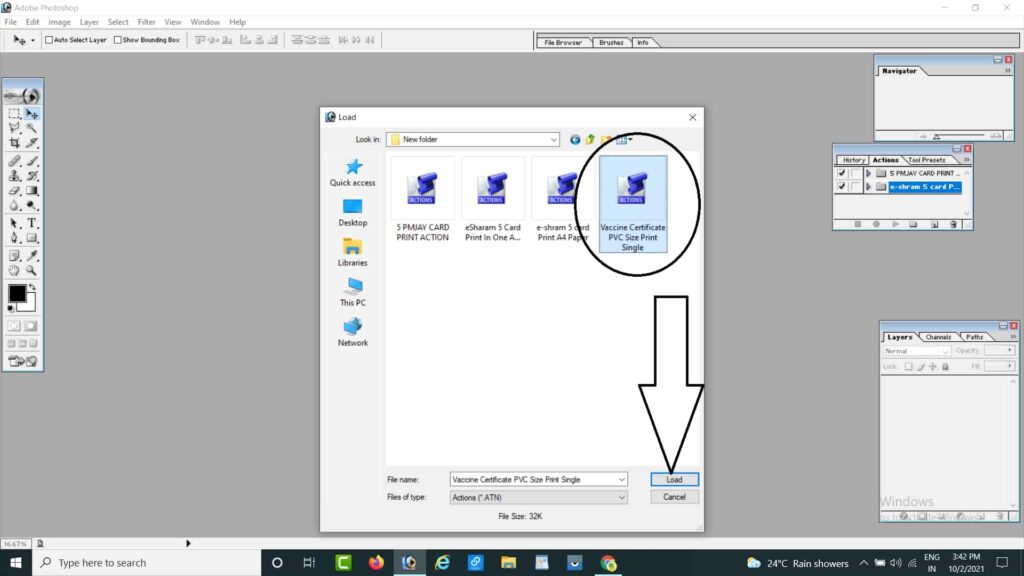This screenshot has height=576, width=1024.
Task: Toggle dialog box for 5 PMJAY CARD PRINT set
Action: coord(854,174)
